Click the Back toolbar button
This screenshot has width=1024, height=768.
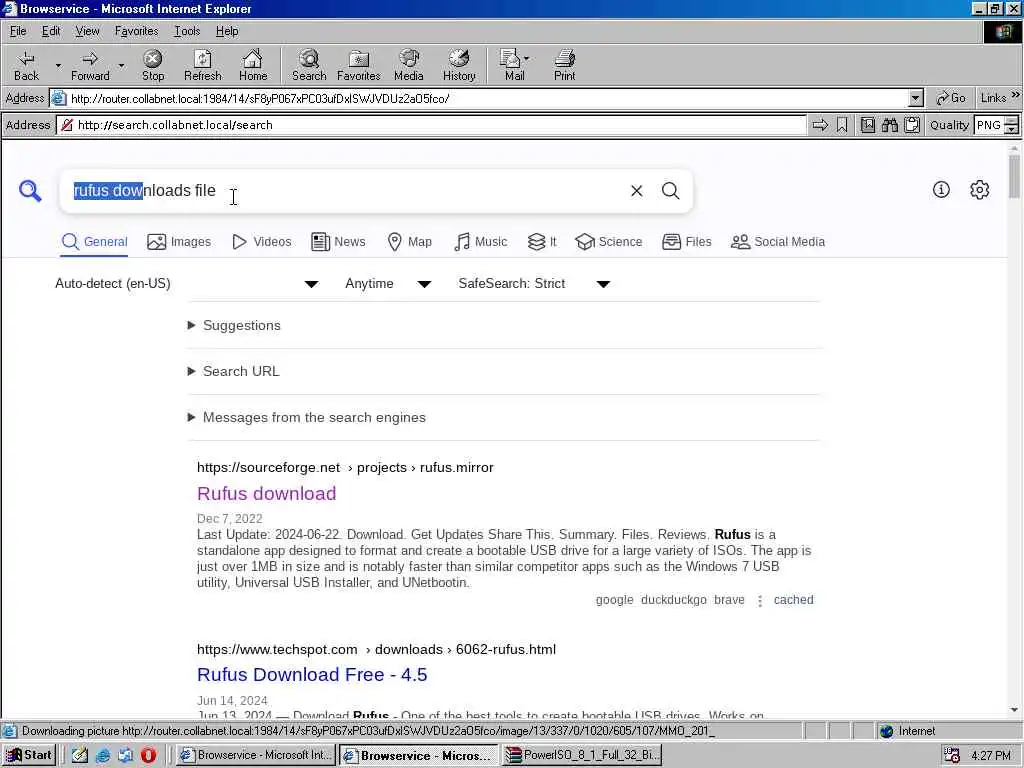(26, 65)
